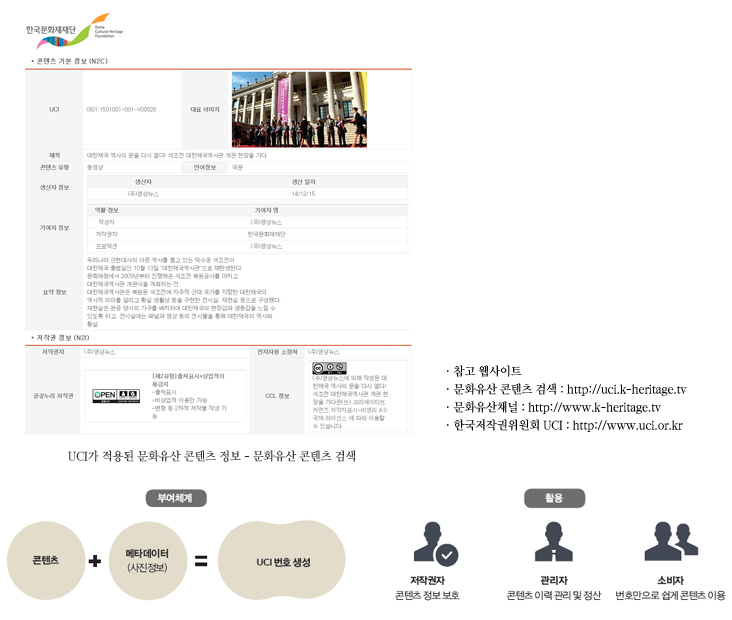The height and width of the screenshot is (620, 732).
Task: Click the 작성자 role row
Action: [x=247, y=222]
